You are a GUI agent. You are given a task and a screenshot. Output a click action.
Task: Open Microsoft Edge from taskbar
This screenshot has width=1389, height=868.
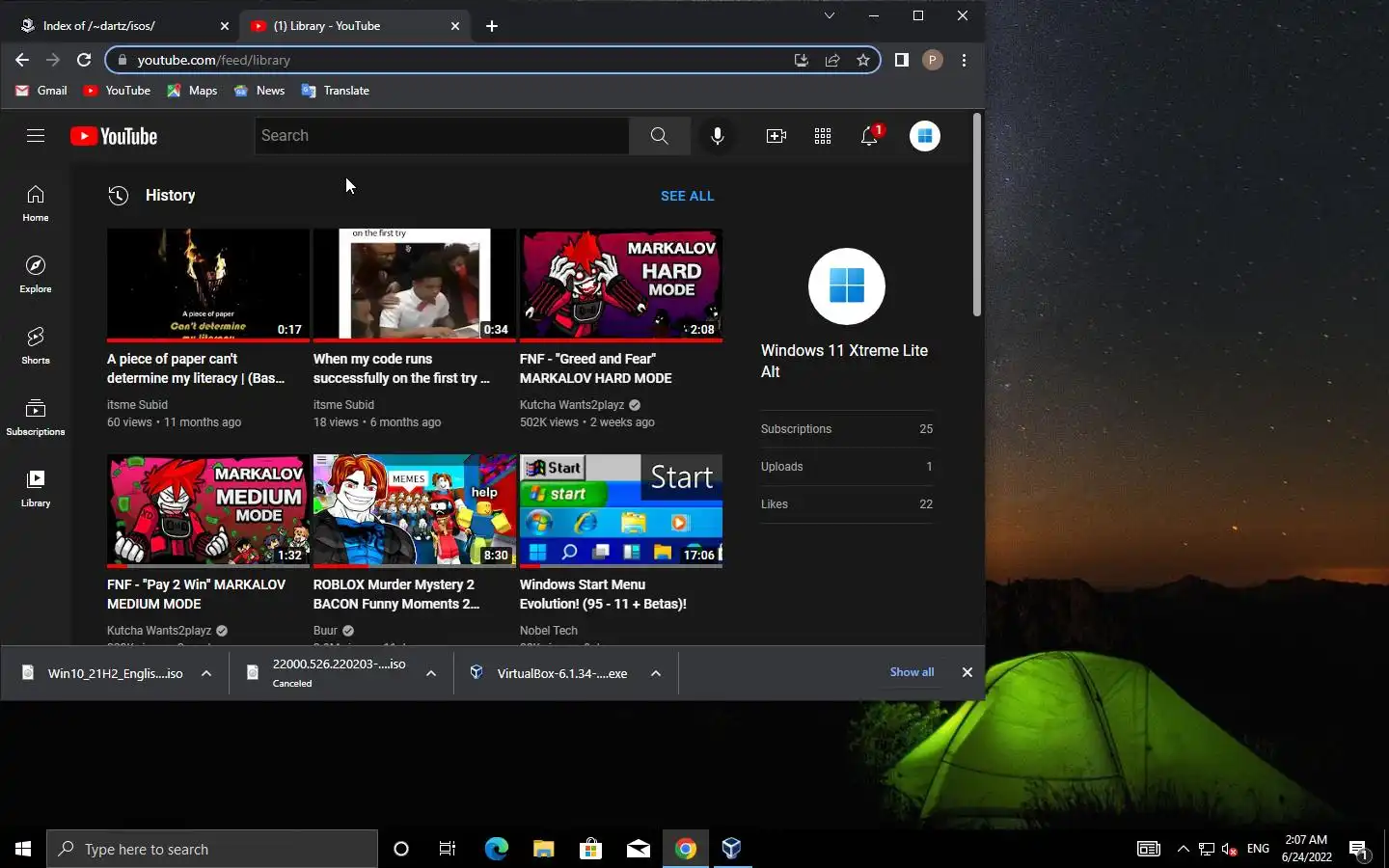[496, 849]
